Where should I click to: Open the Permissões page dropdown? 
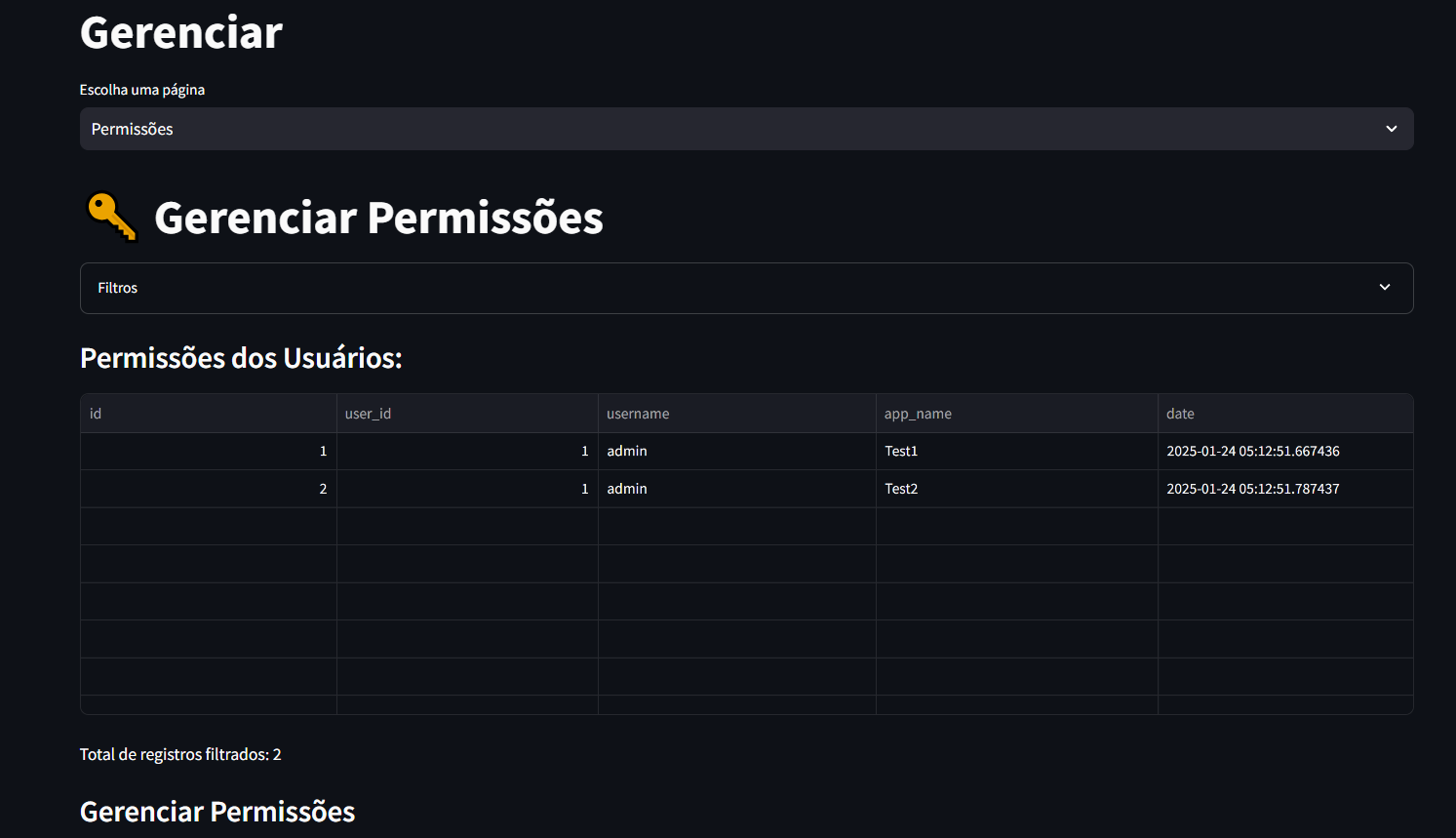click(746, 129)
